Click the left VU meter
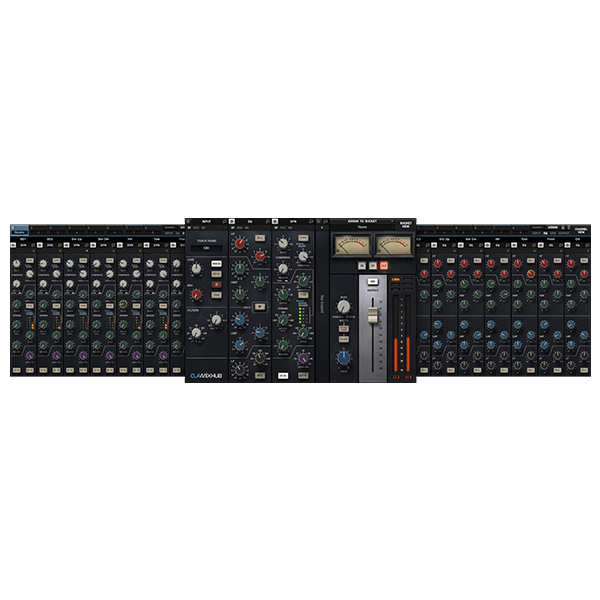Image resolution: width=600 pixels, height=600 pixels. 351,245
